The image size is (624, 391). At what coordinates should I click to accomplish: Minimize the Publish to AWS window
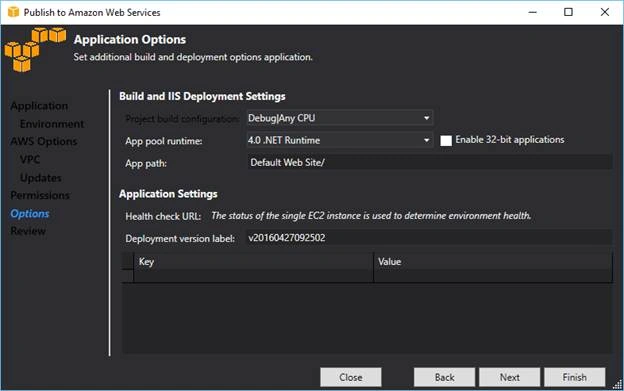[532, 12]
